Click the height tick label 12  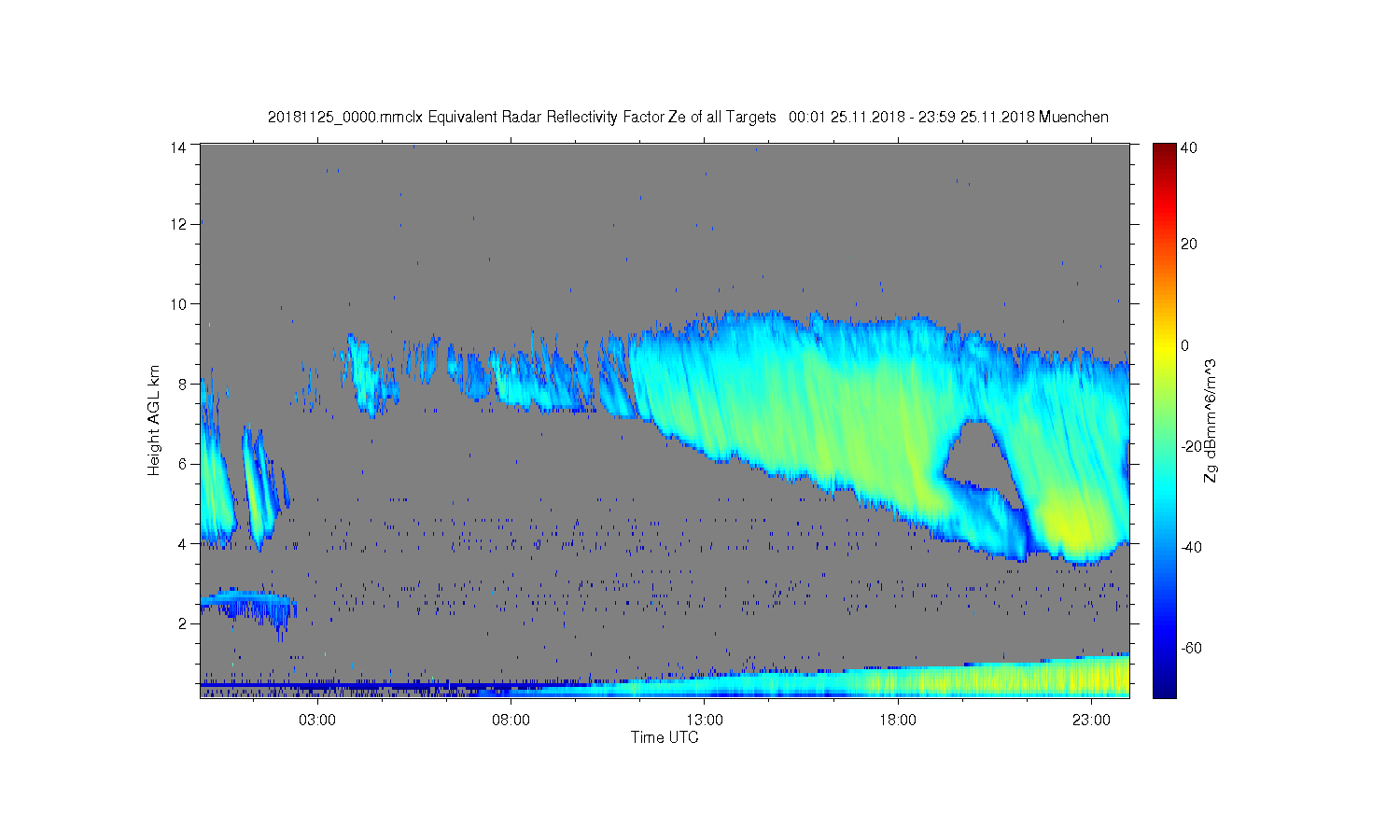tap(179, 224)
